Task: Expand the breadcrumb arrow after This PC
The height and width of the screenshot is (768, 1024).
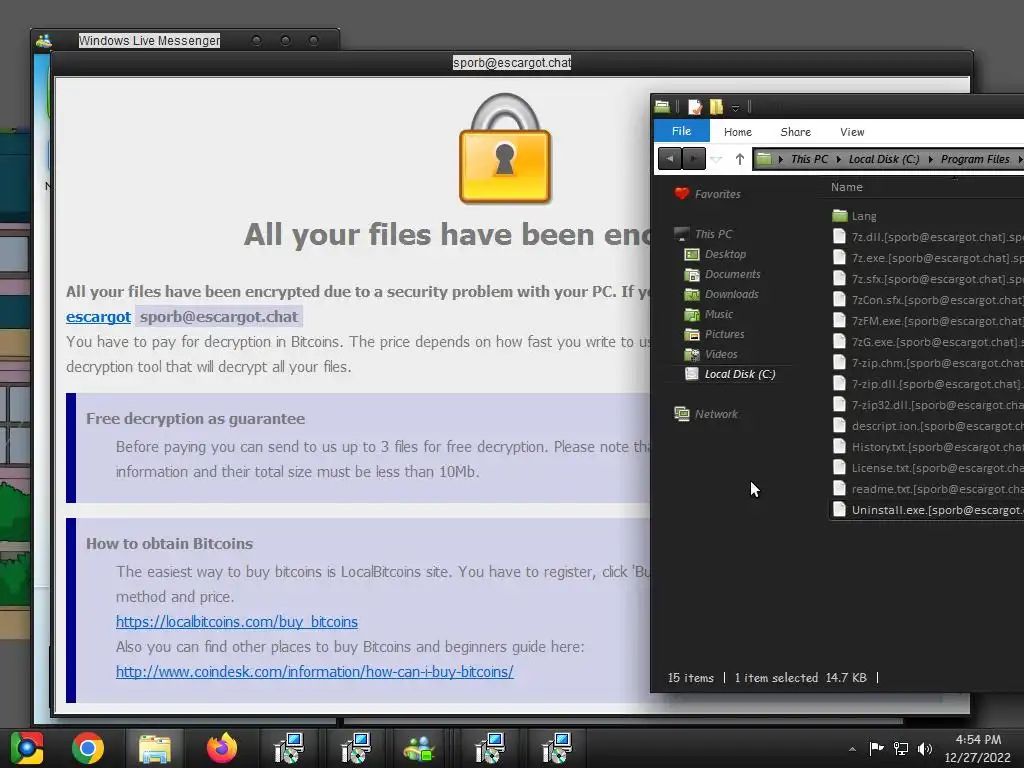Action: pyautogui.click(x=839, y=159)
